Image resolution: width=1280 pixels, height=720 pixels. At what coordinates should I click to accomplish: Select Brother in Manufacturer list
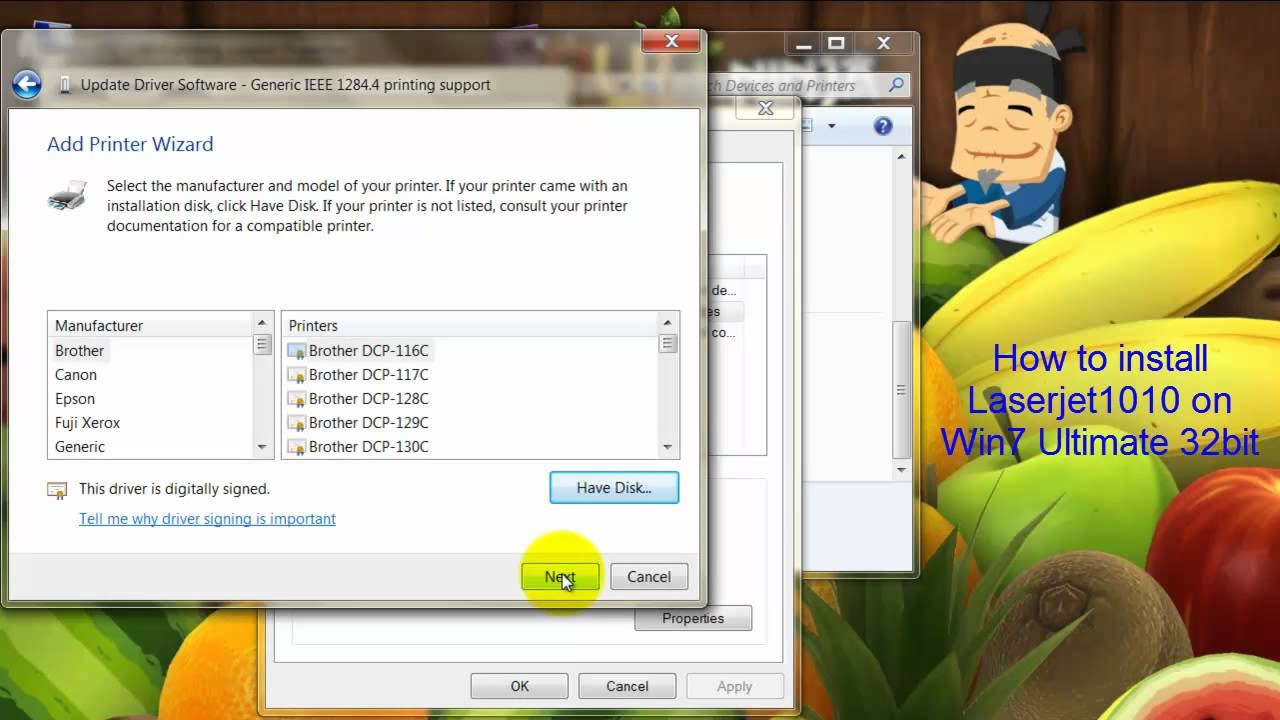pos(79,351)
